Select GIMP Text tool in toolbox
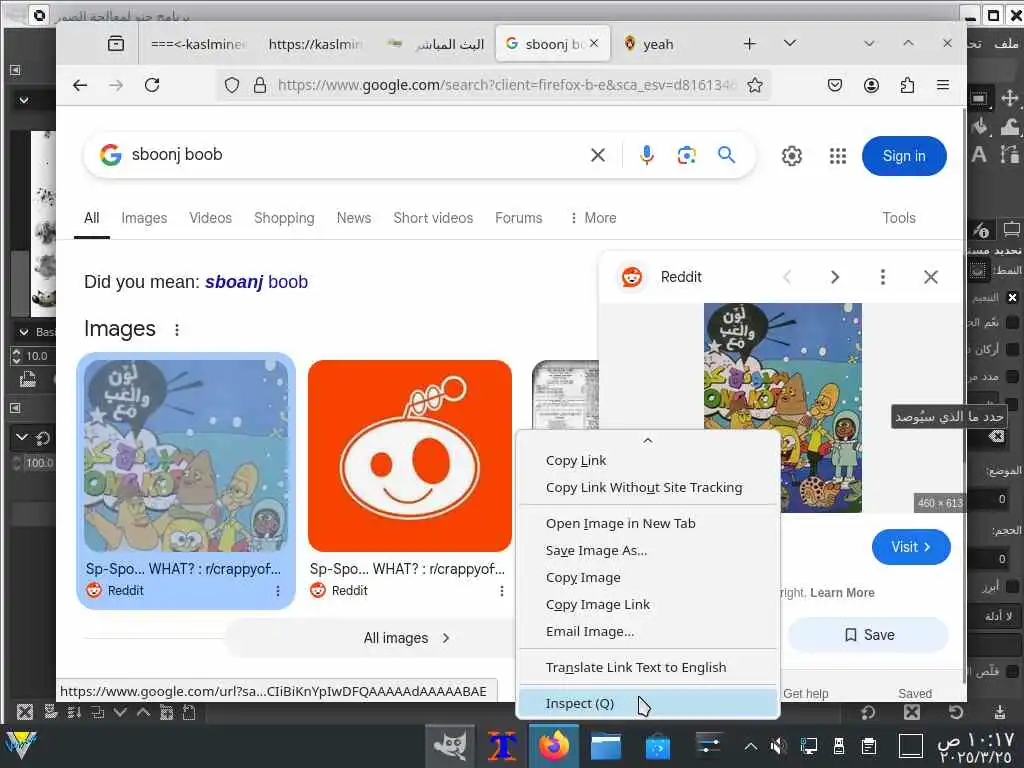 979,155
